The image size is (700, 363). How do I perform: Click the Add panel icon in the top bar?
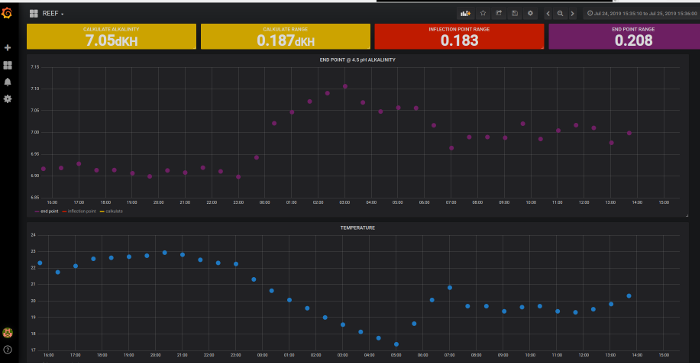466,13
